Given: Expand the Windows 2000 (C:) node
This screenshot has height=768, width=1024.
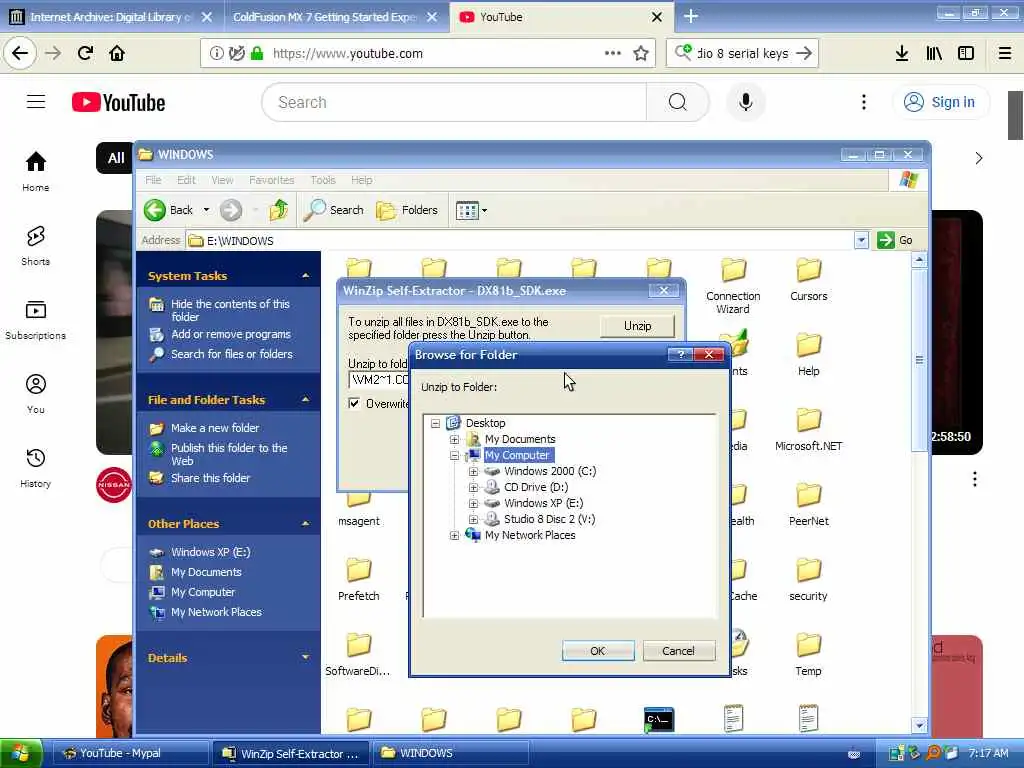Looking at the screenshot, I should pos(473,472).
